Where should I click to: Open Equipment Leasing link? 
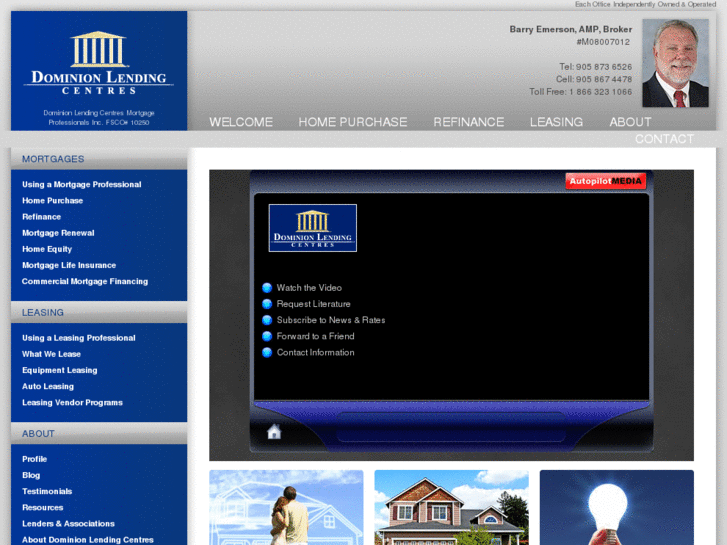pyautogui.click(x=60, y=370)
